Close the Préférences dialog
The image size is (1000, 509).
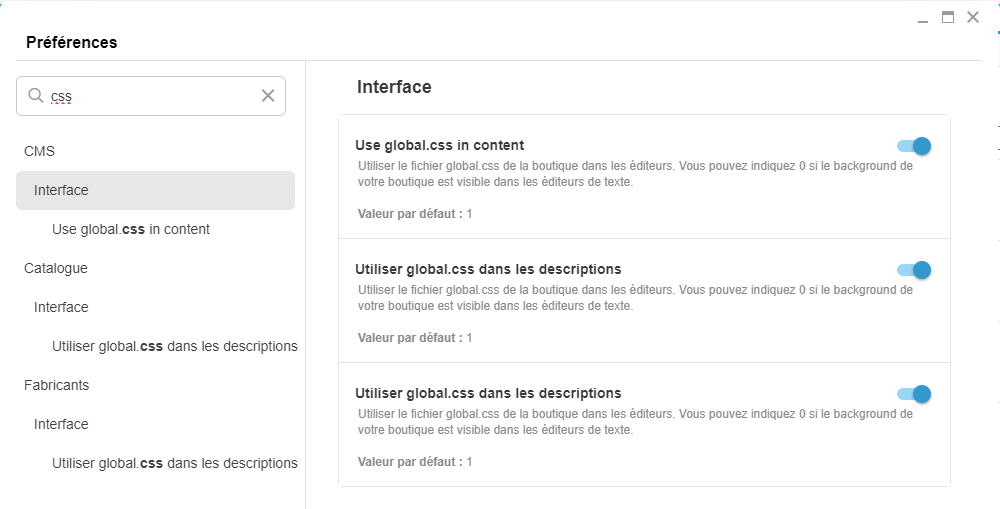973,17
